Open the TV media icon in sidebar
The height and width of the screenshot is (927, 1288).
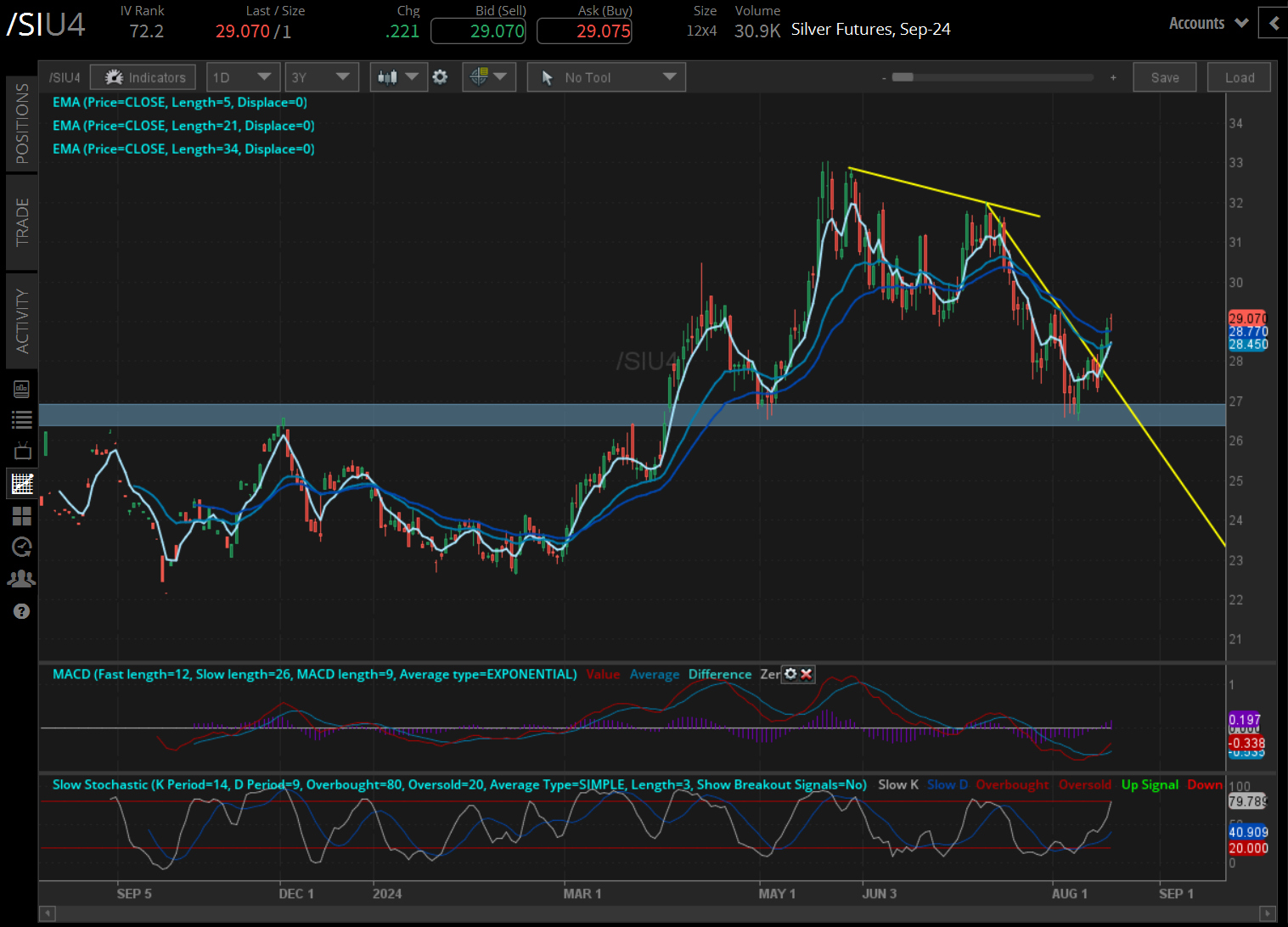pos(21,451)
